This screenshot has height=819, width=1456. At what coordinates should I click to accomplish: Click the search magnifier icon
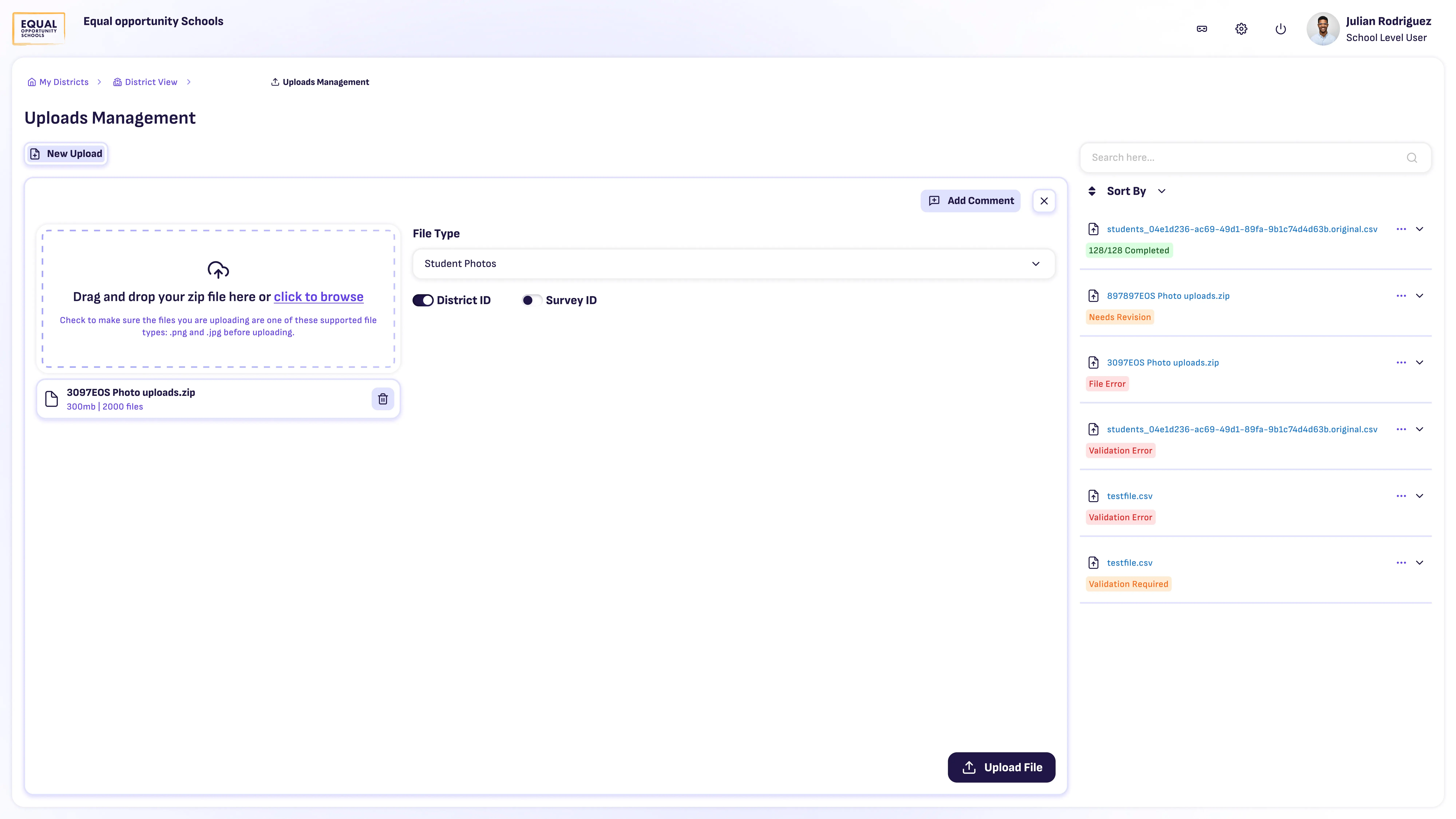click(1412, 158)
